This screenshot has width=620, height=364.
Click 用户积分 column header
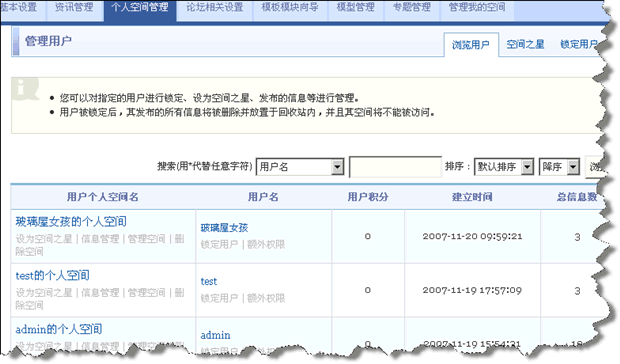tap(368, 197)
